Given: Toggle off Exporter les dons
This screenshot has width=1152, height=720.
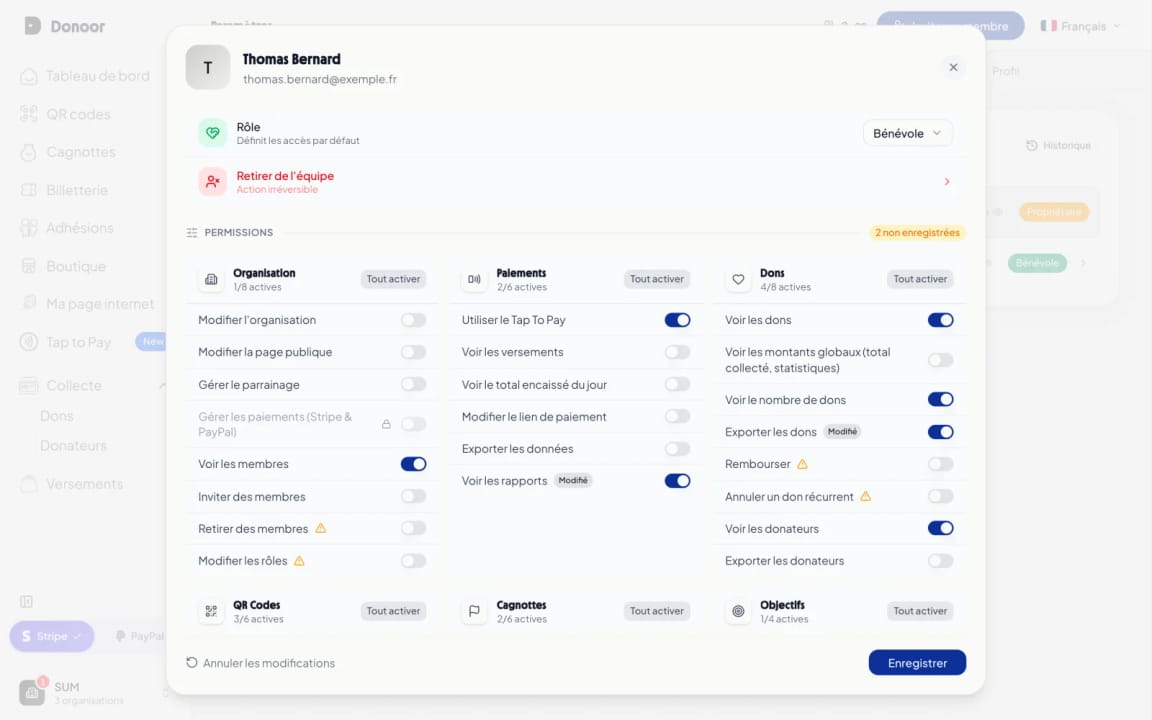Looking at the screenshot, I should (940, 432).
